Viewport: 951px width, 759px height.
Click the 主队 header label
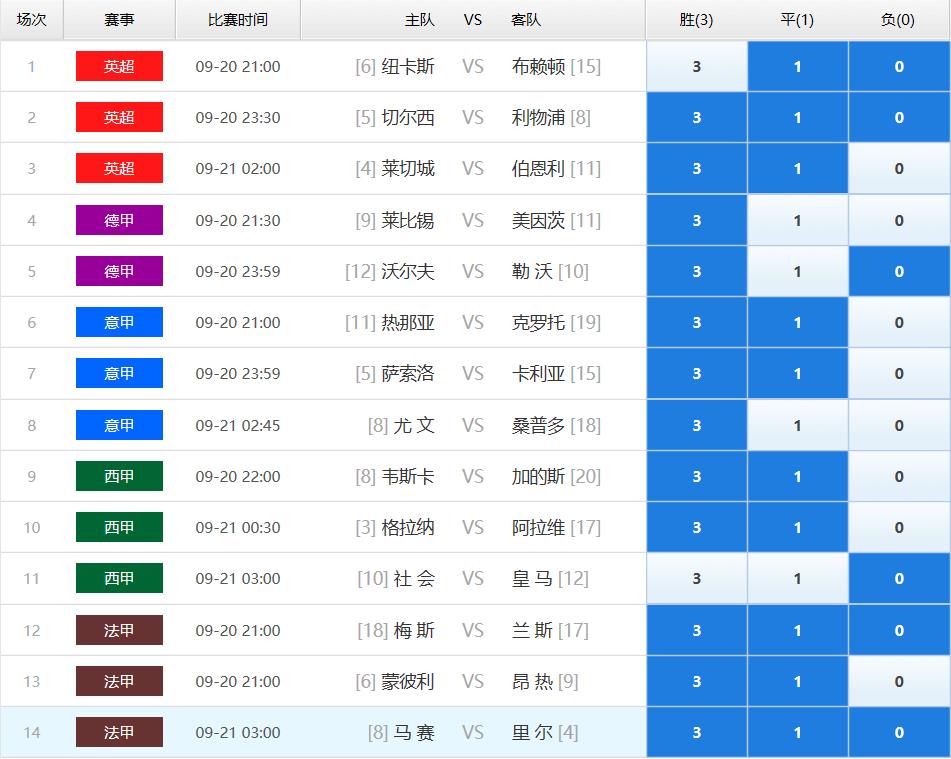(x=420, y=20)
